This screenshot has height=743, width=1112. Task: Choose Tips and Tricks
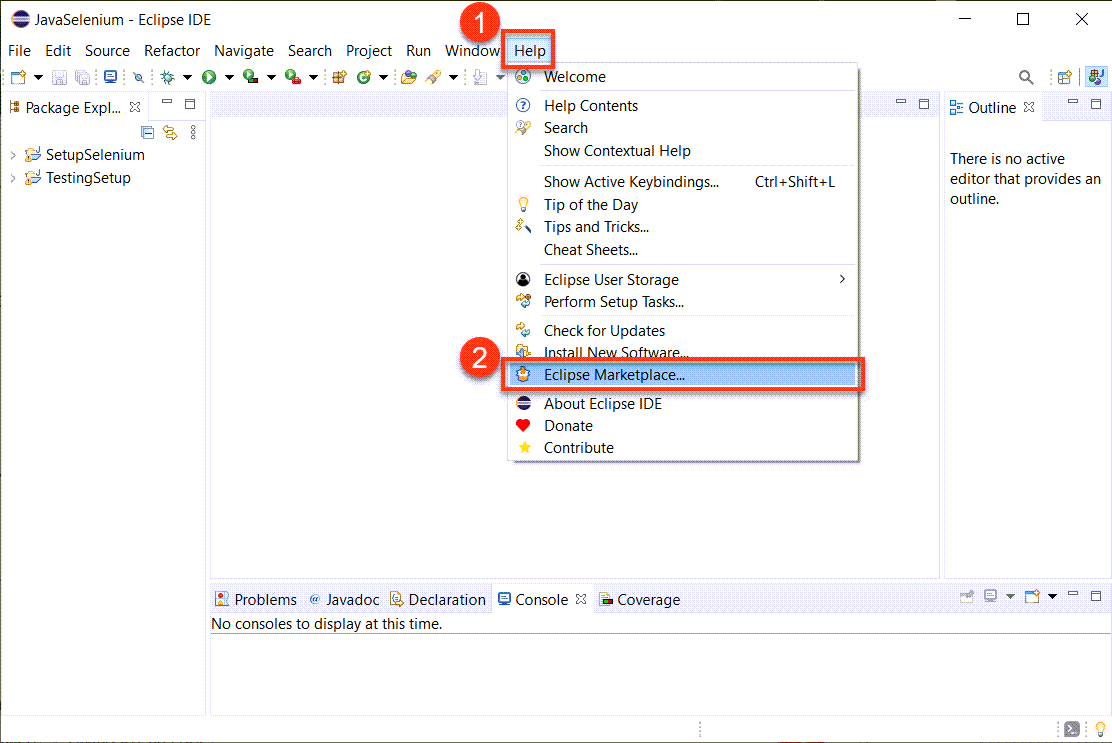[684, 227]
